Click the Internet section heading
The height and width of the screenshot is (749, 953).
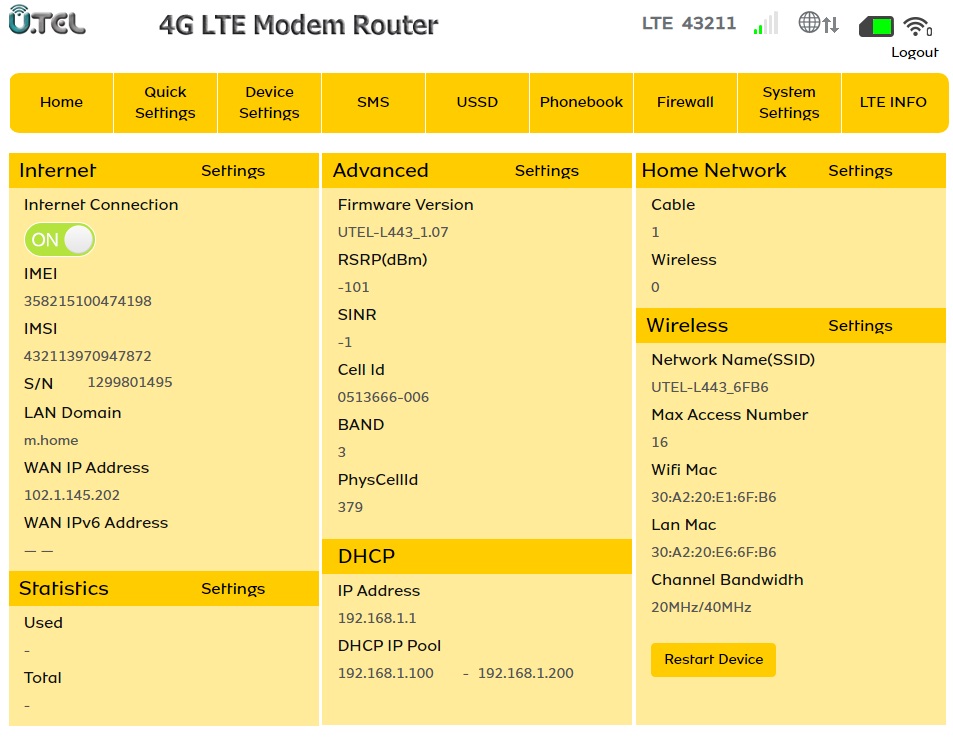tap(58, 171)
